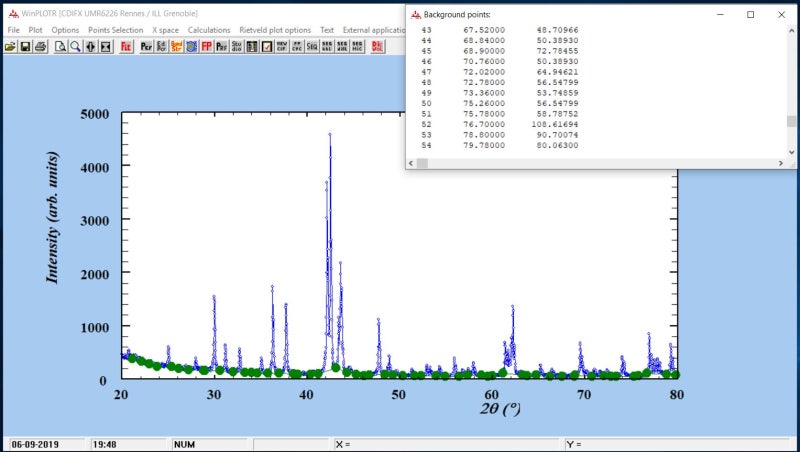800x452 pixels.
Task: Click the tallest diffraction peak near 42.5 degrees
Action: click(x=330, y=135)
